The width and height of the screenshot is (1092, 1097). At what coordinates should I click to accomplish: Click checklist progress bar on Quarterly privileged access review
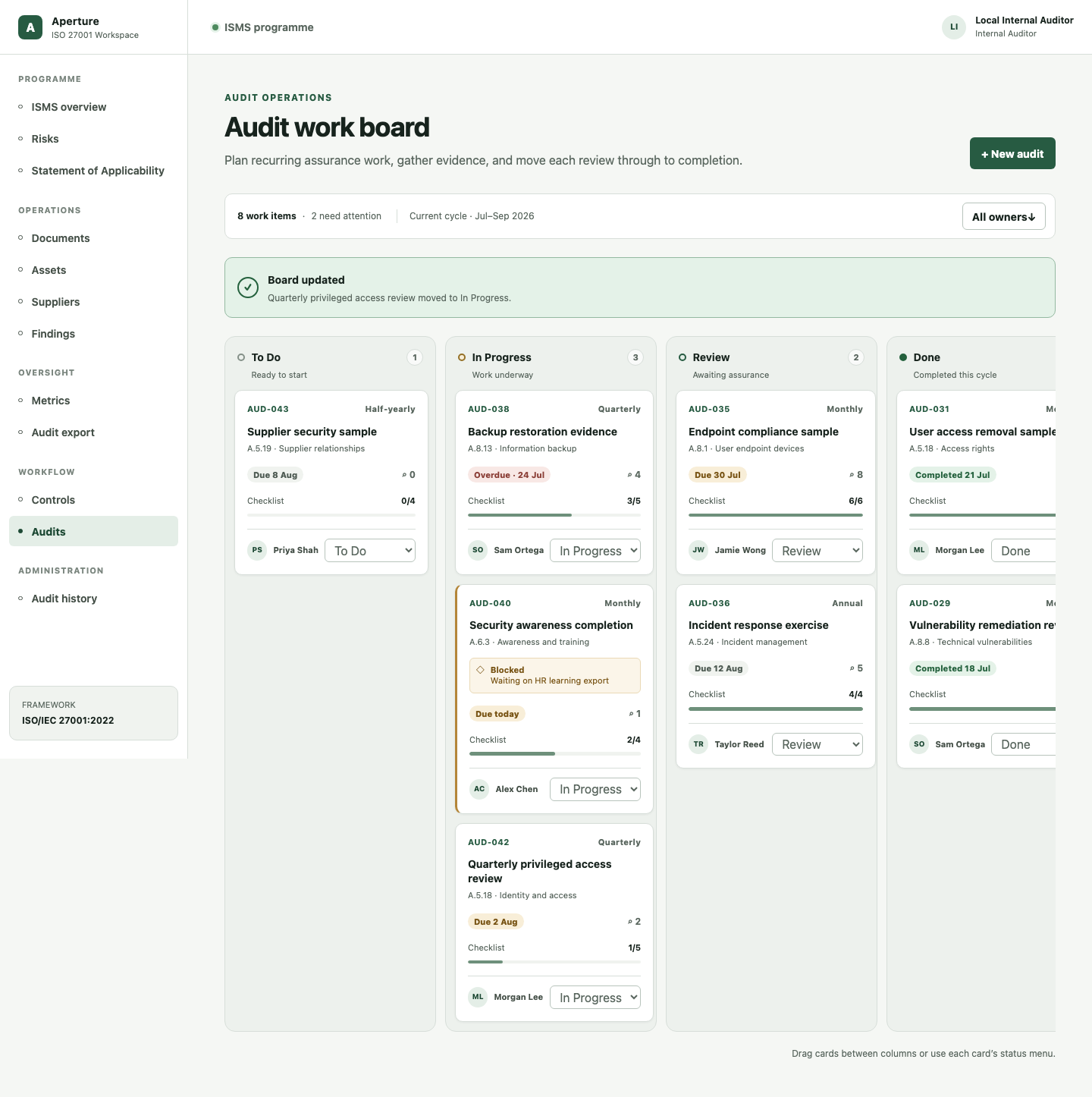click(554, 962)
